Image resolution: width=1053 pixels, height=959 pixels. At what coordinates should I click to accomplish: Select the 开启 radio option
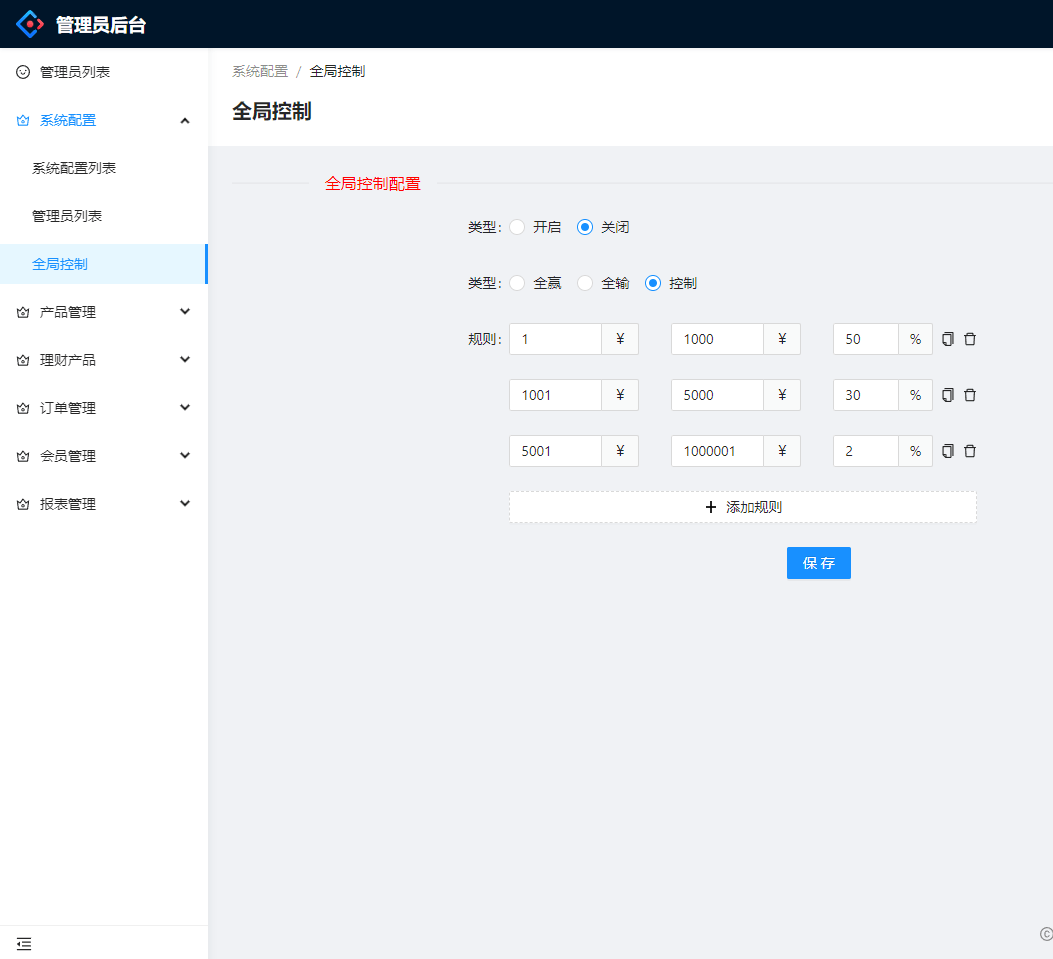point(517,227)
